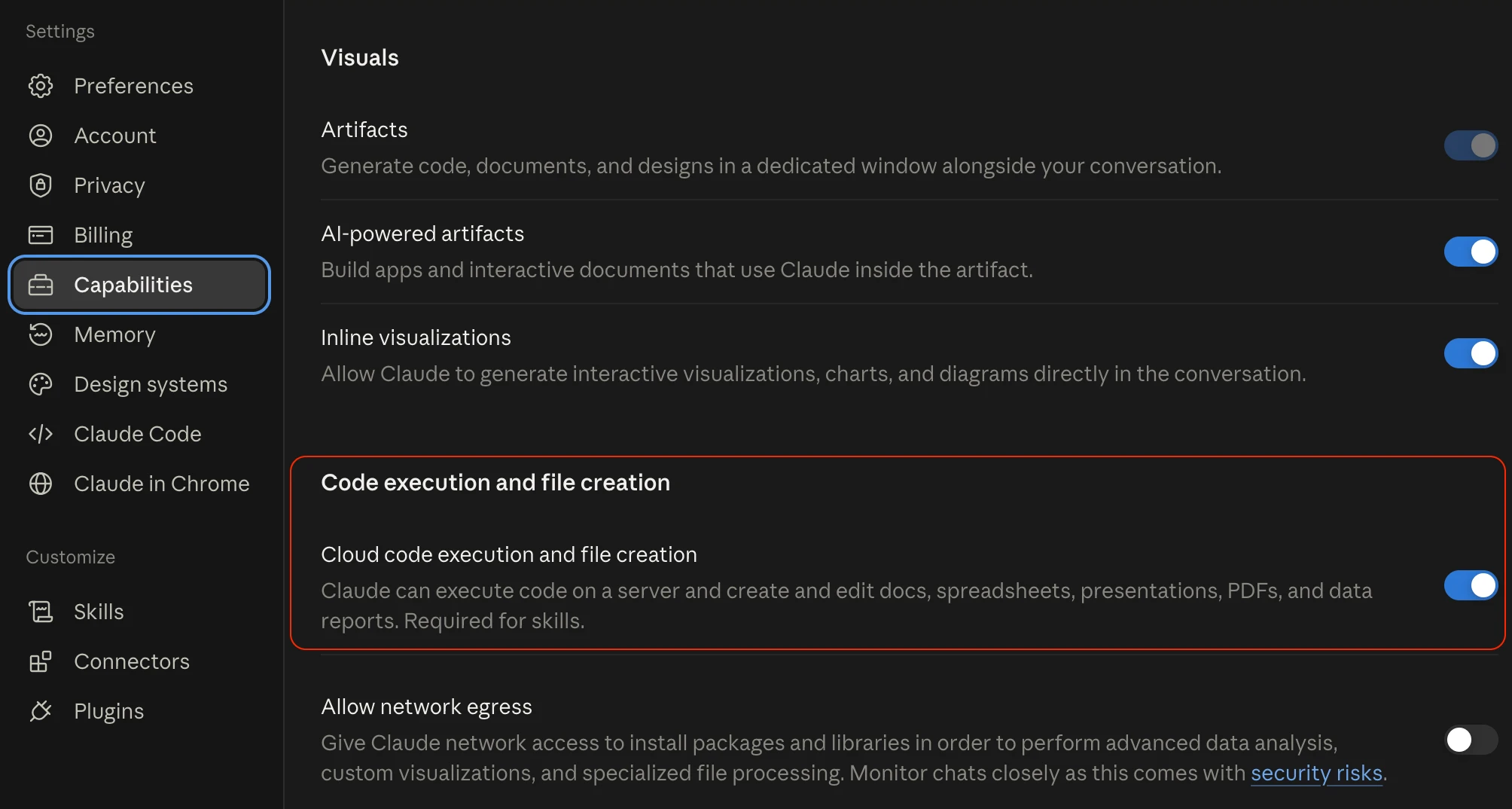Image resolution: width=1512 pixels, height=809 pixels.
Task: Click the Account person icon
Action: pyautogui.click(x=41, y=136)
